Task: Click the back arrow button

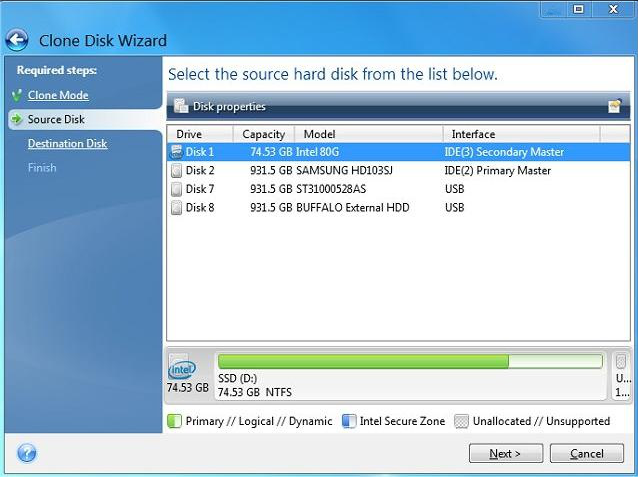Action: (17, 40)
